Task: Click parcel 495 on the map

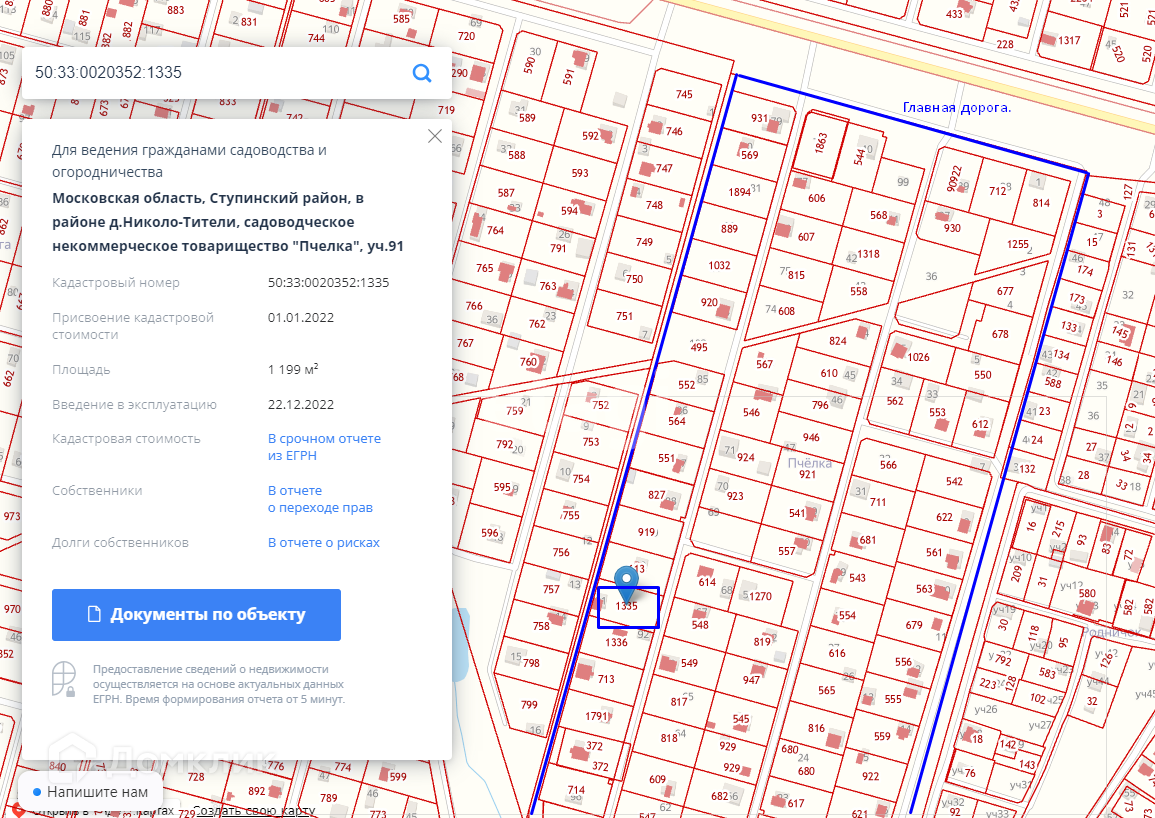Action: click(699, 347)
